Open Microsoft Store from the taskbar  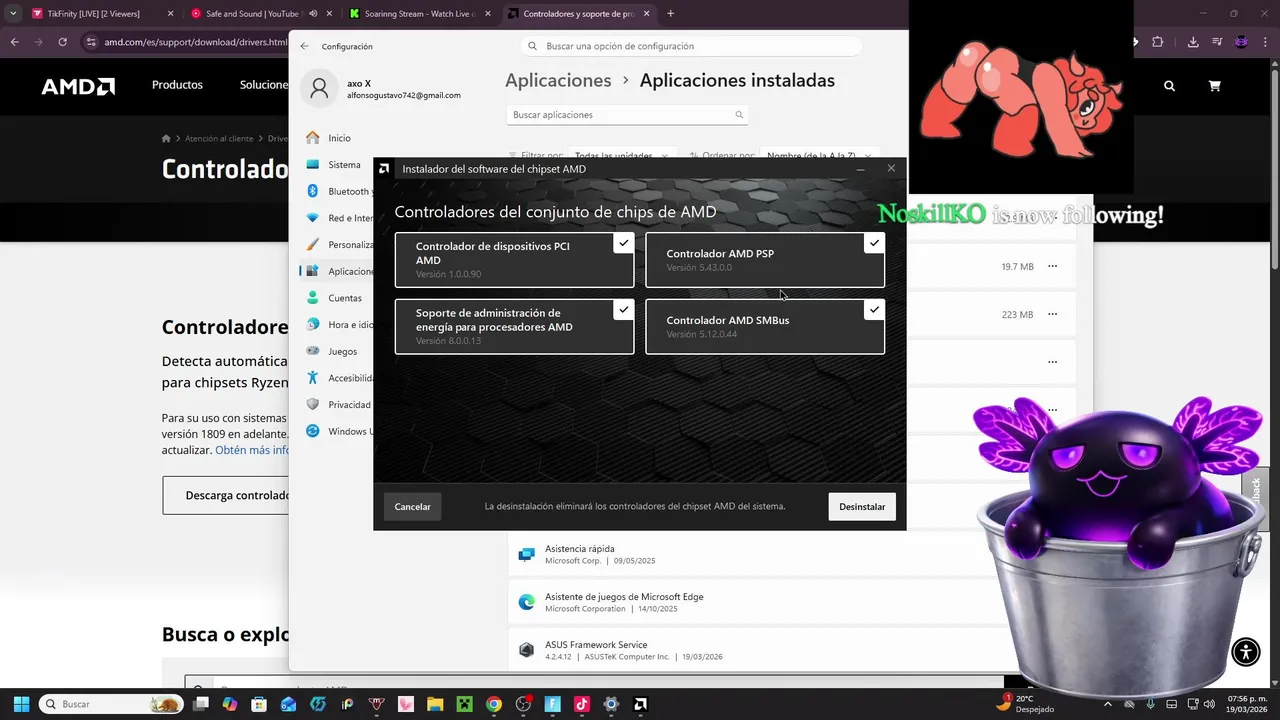coord(259,704)
